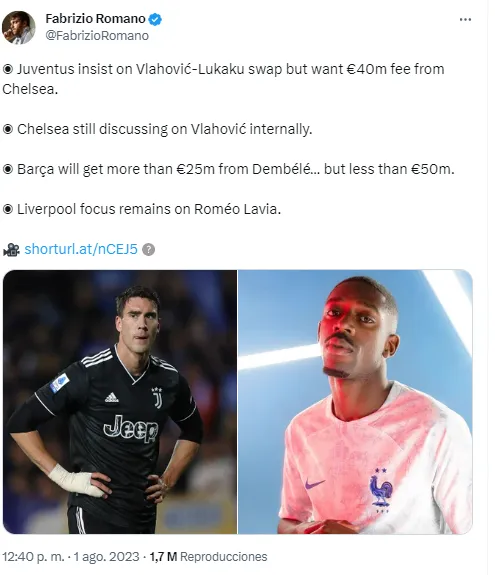Image resolution: width=495 pixels, height=575 pixels.
Task: Click the tweet text about Dembélé fee
Action: 235,169
